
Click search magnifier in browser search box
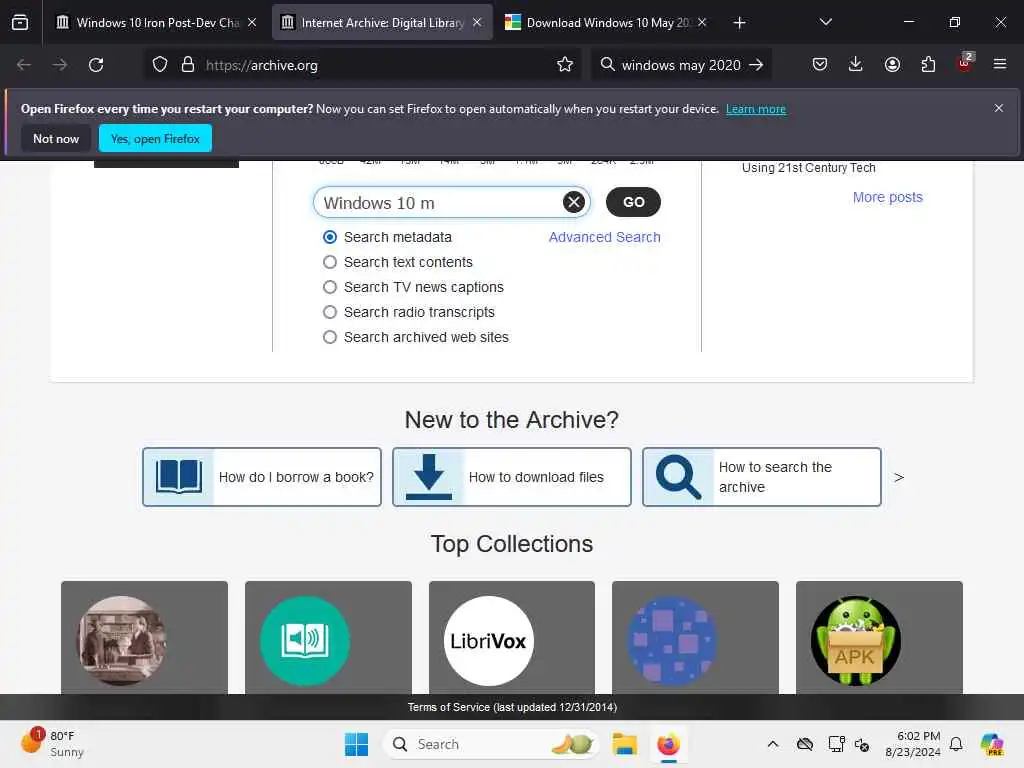(x=607, y=65)
